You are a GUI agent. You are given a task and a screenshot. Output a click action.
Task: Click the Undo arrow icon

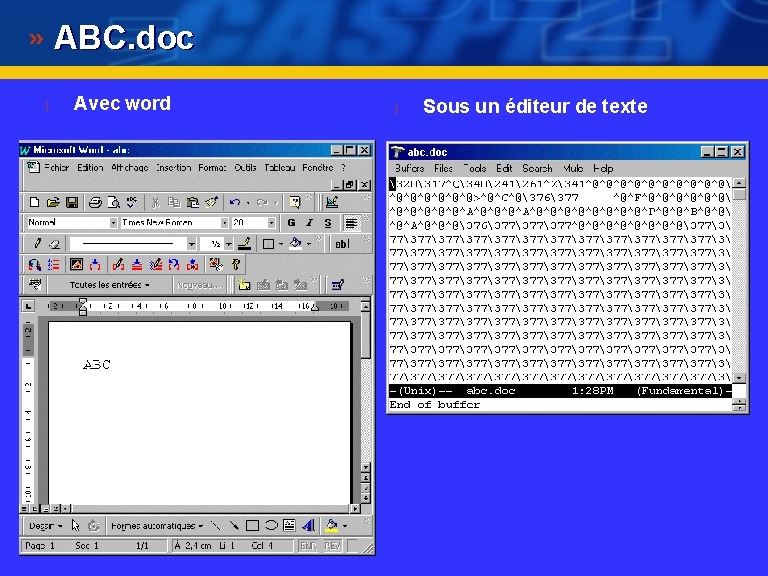[234, 202]
